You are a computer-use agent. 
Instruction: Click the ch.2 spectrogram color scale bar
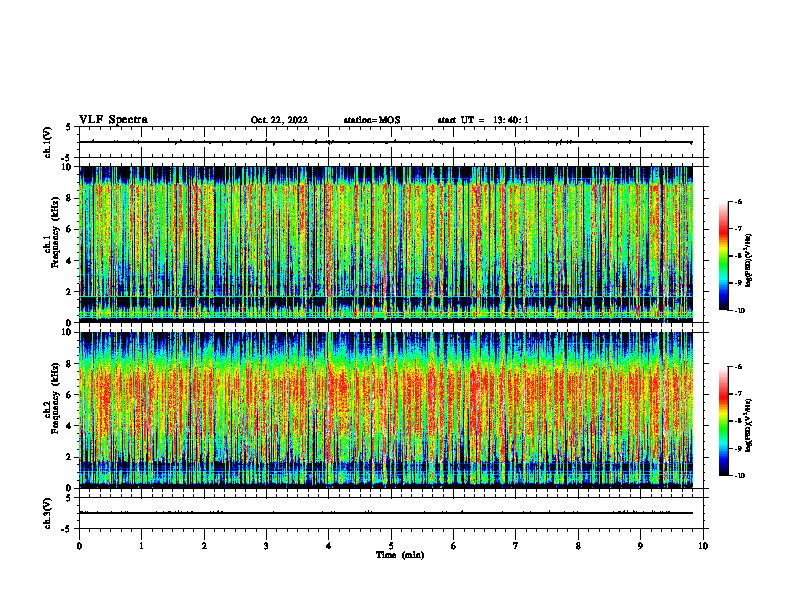723,421
